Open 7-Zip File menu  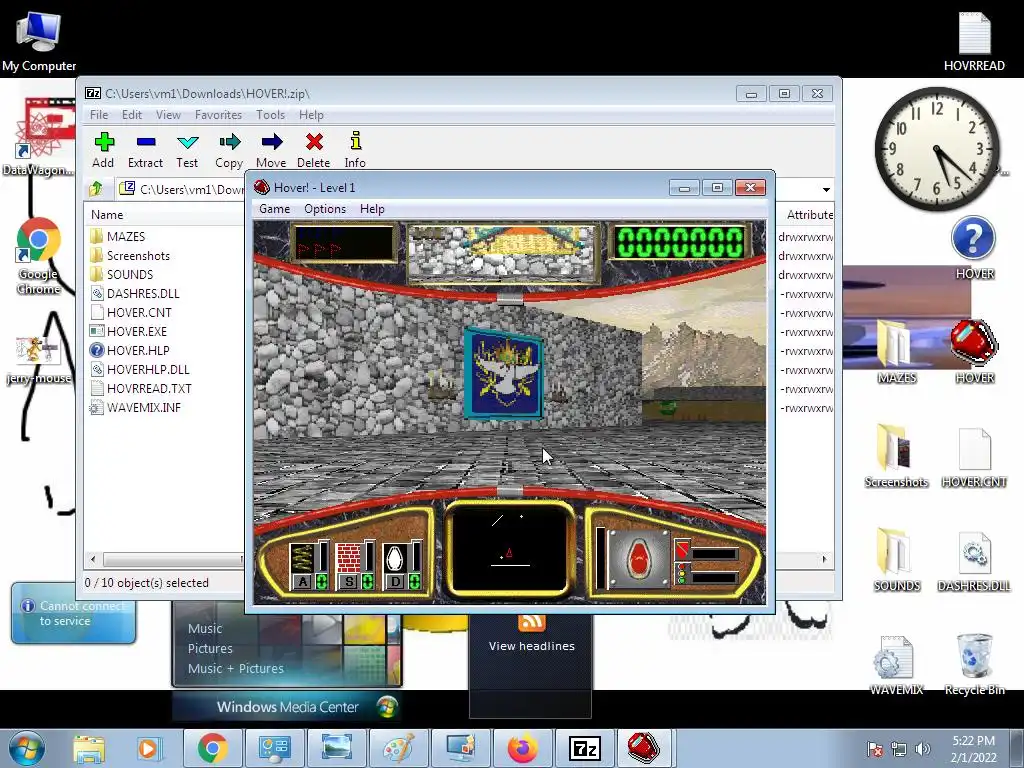99,115
